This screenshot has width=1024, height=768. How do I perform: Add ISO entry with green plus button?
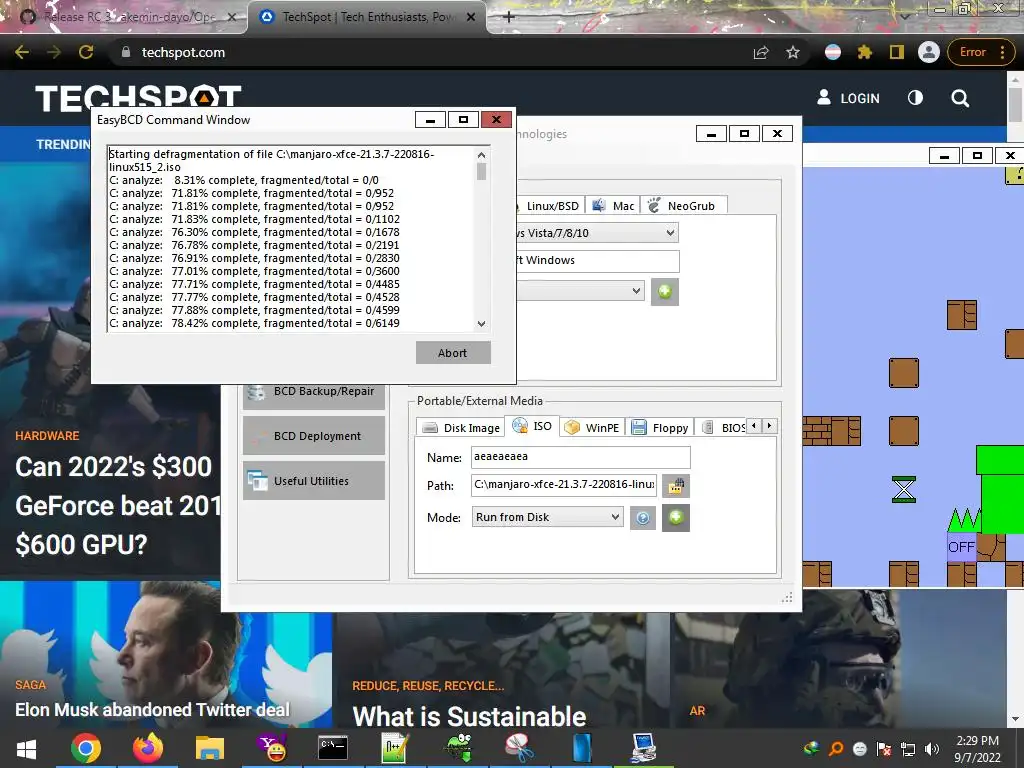pos(676,518)
